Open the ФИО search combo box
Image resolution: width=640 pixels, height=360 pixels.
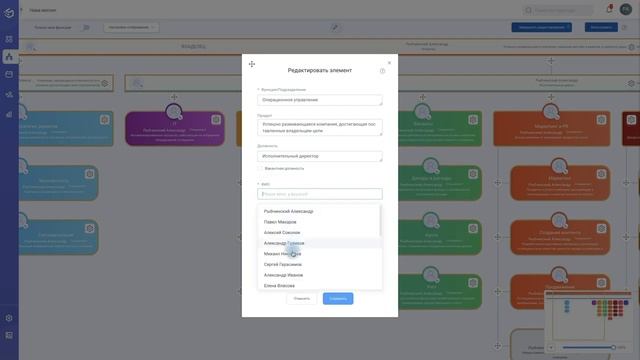(x=320, y=194)
